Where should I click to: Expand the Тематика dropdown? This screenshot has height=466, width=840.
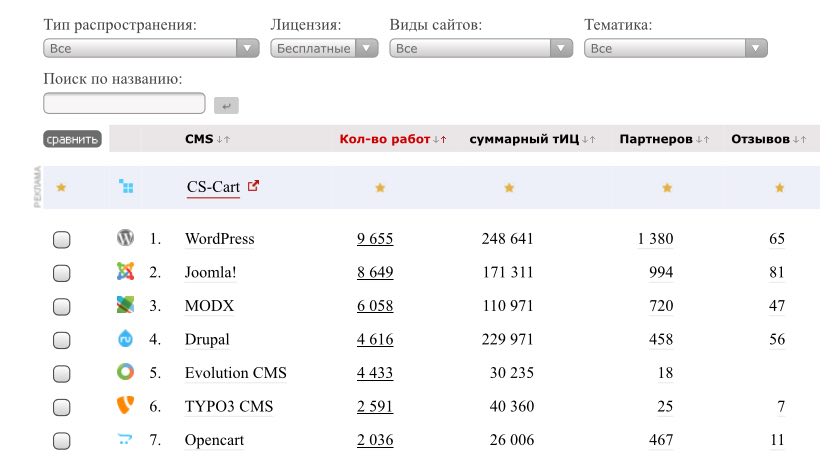click(676, 48)
